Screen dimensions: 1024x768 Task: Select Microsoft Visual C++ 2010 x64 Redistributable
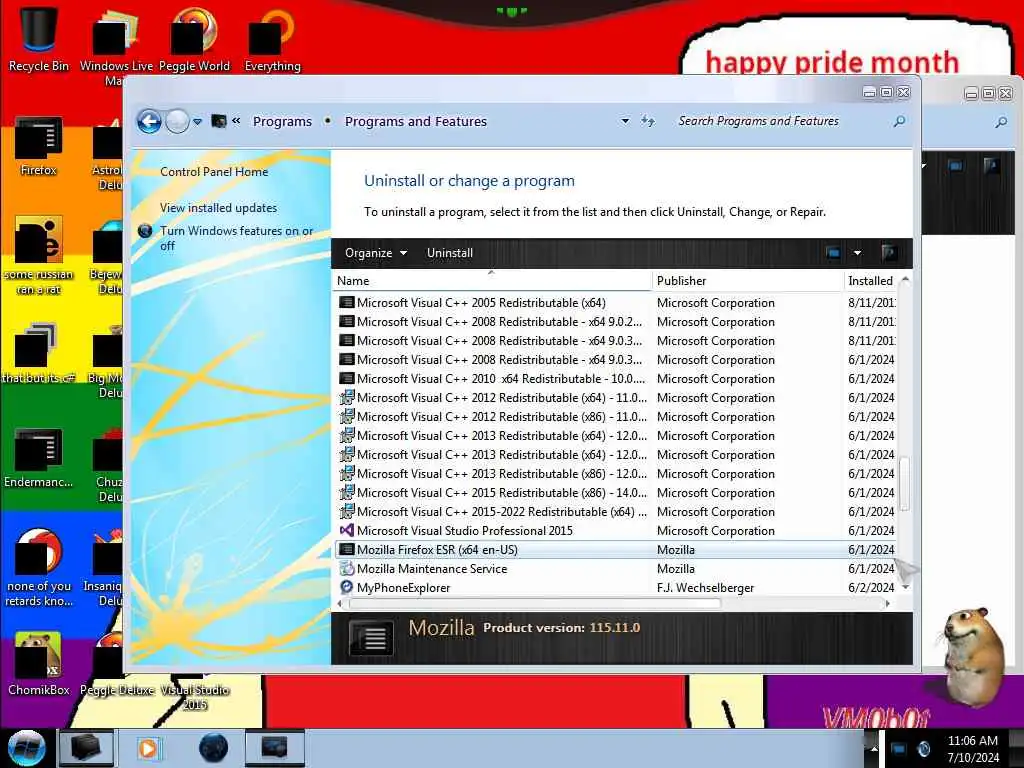pos(615,379)
